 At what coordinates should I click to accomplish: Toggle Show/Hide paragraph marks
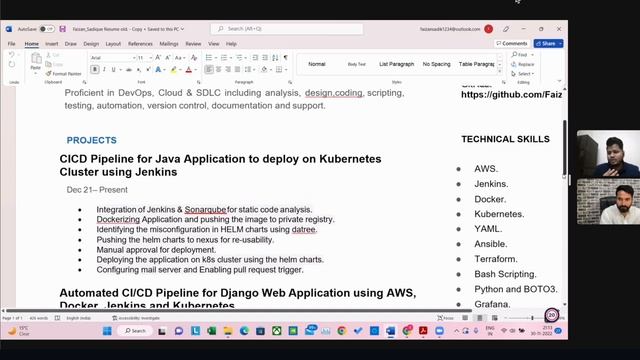(x=286, y=58)
